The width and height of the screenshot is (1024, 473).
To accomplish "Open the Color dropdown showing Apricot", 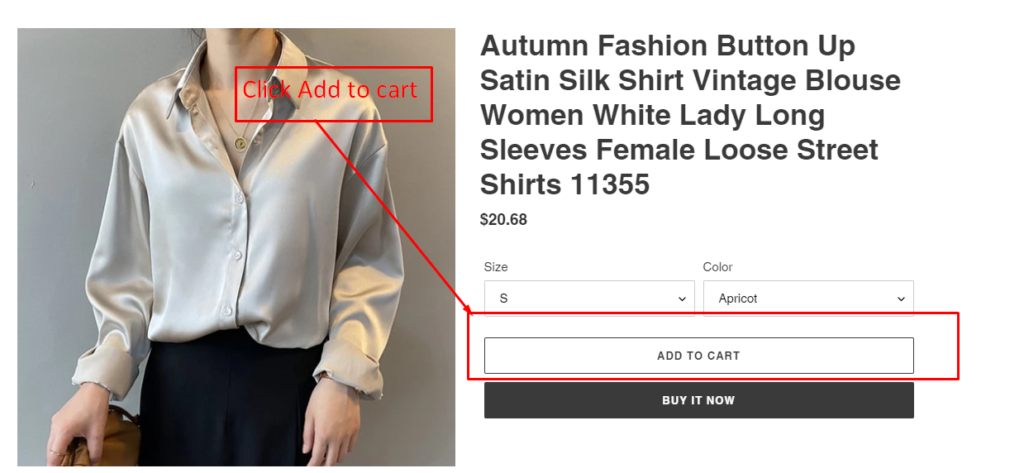I will (x=808, y=298).
